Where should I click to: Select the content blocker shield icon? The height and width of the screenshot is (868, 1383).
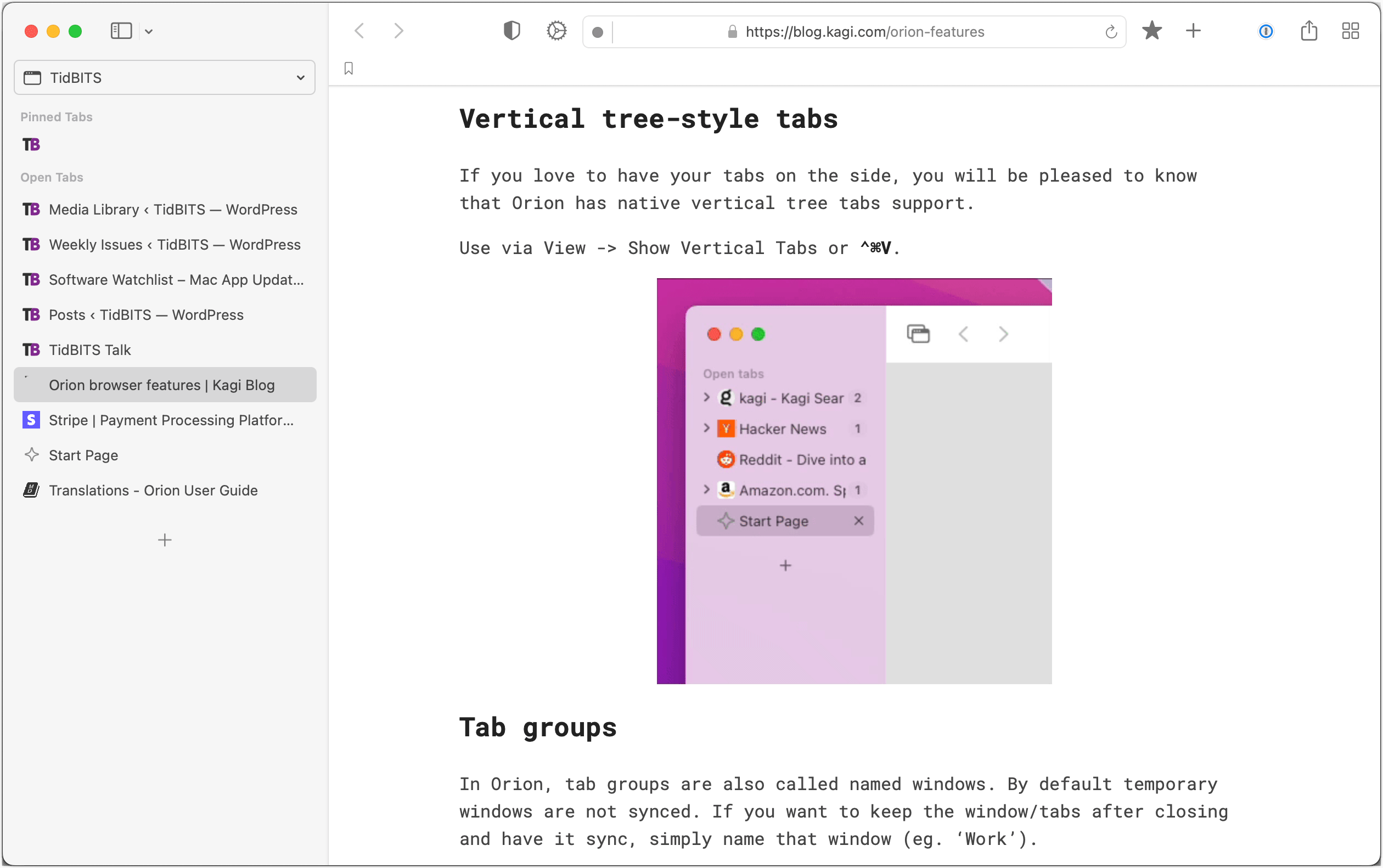pos(510,31)
